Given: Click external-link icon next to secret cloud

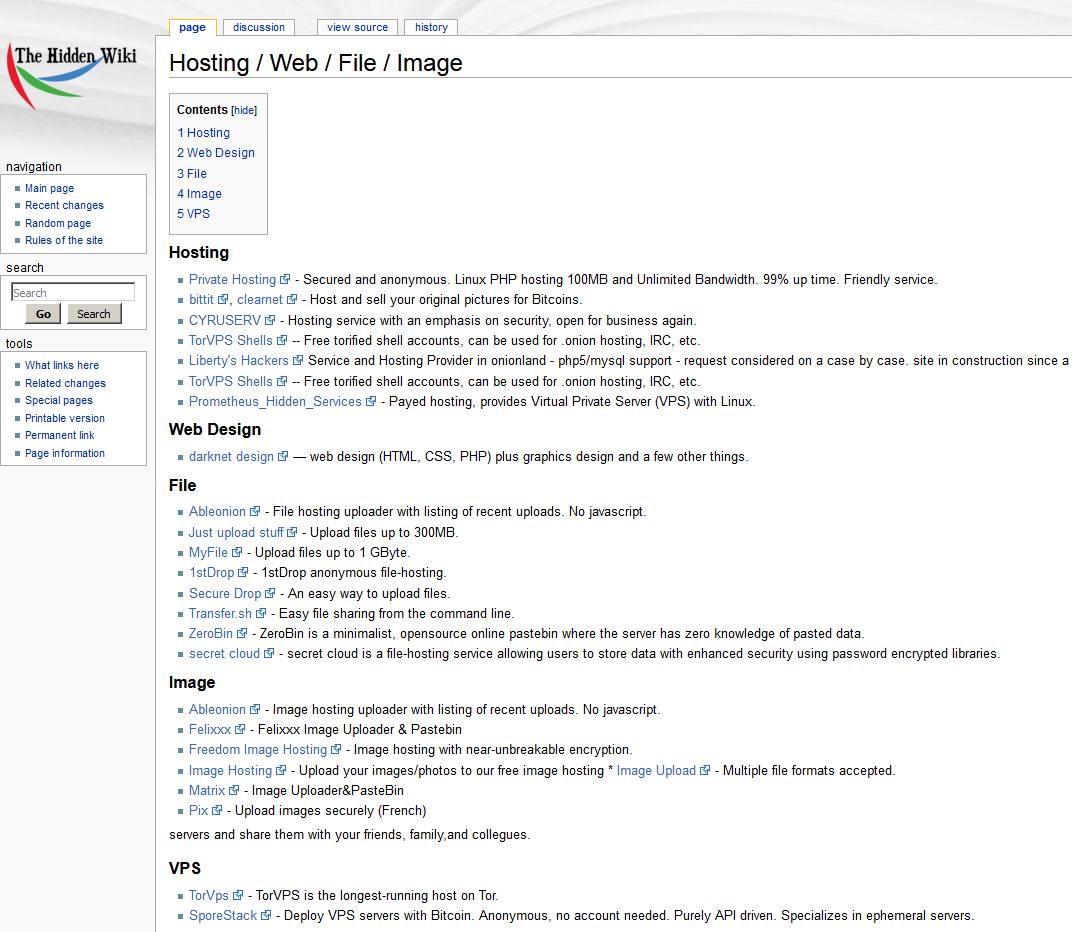Looking at the screenshot, I should (269, 653).
